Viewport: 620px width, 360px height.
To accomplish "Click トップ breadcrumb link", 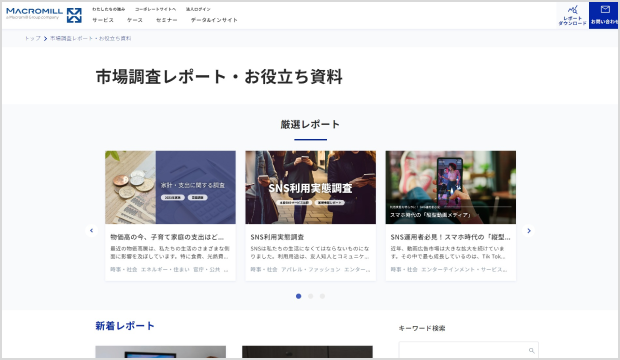I will coord(32,38).
